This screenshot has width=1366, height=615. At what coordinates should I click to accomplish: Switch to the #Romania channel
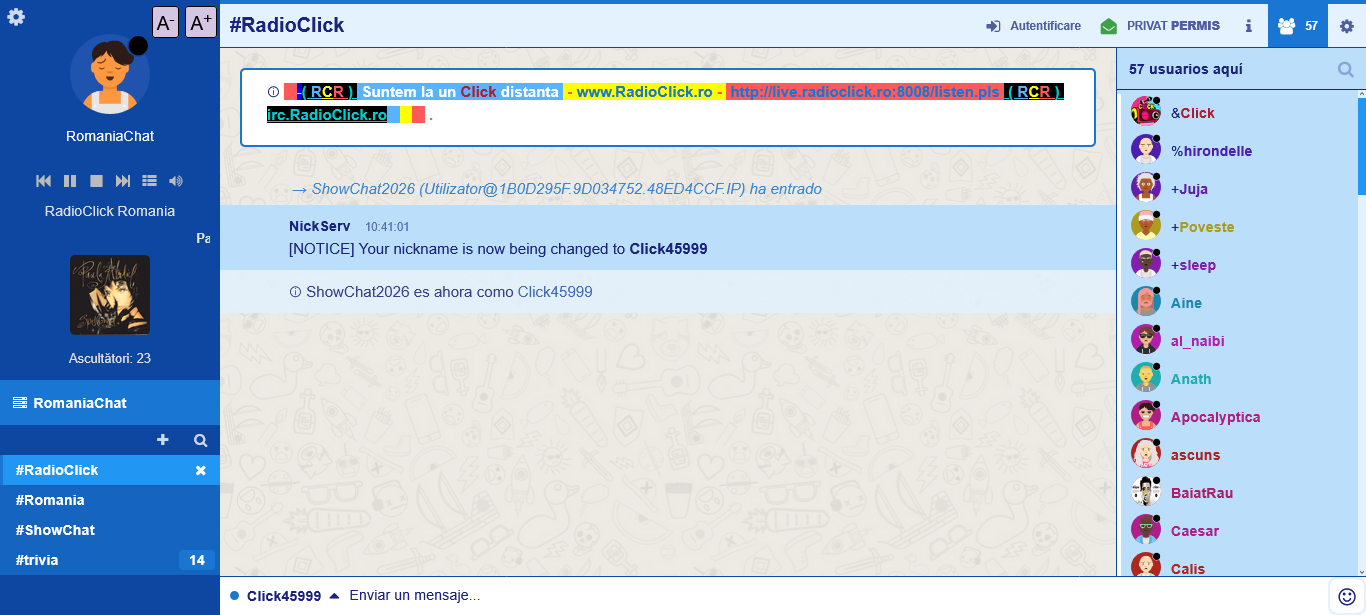pos(110,500)
